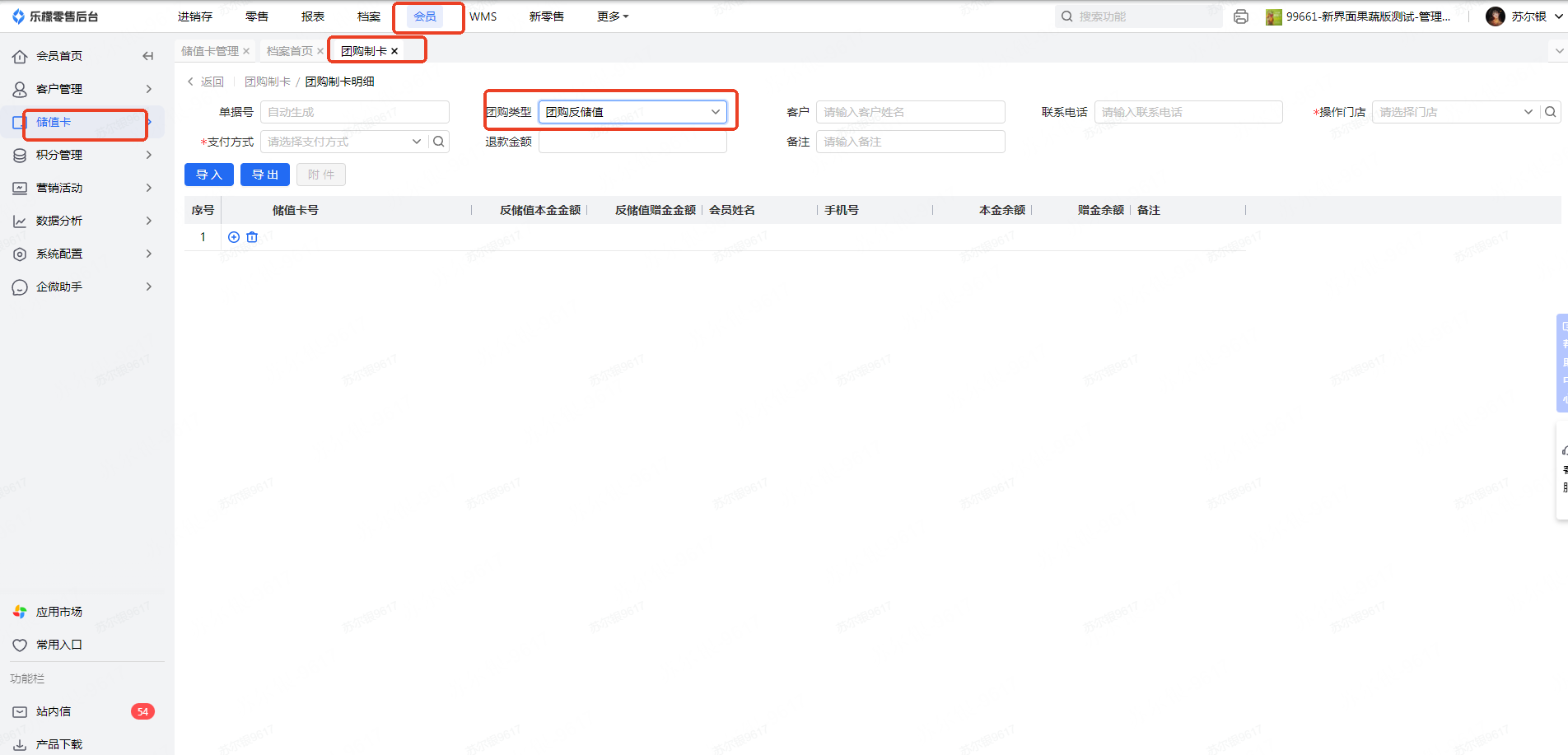1568x755 pixels.
Task: Switch to 团购制卡 tab
Action: tap(364, 51)
